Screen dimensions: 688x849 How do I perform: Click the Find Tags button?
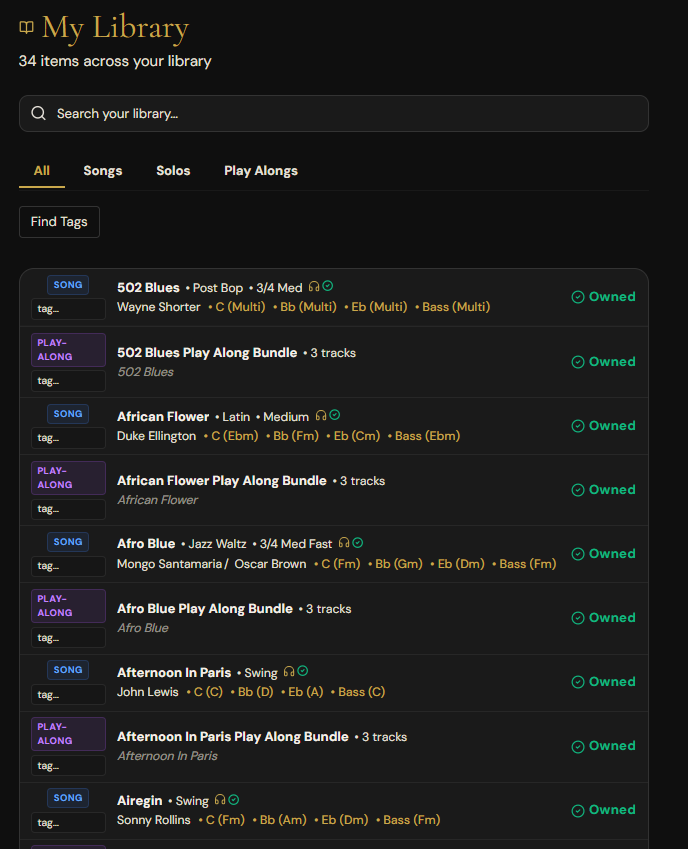59,222
